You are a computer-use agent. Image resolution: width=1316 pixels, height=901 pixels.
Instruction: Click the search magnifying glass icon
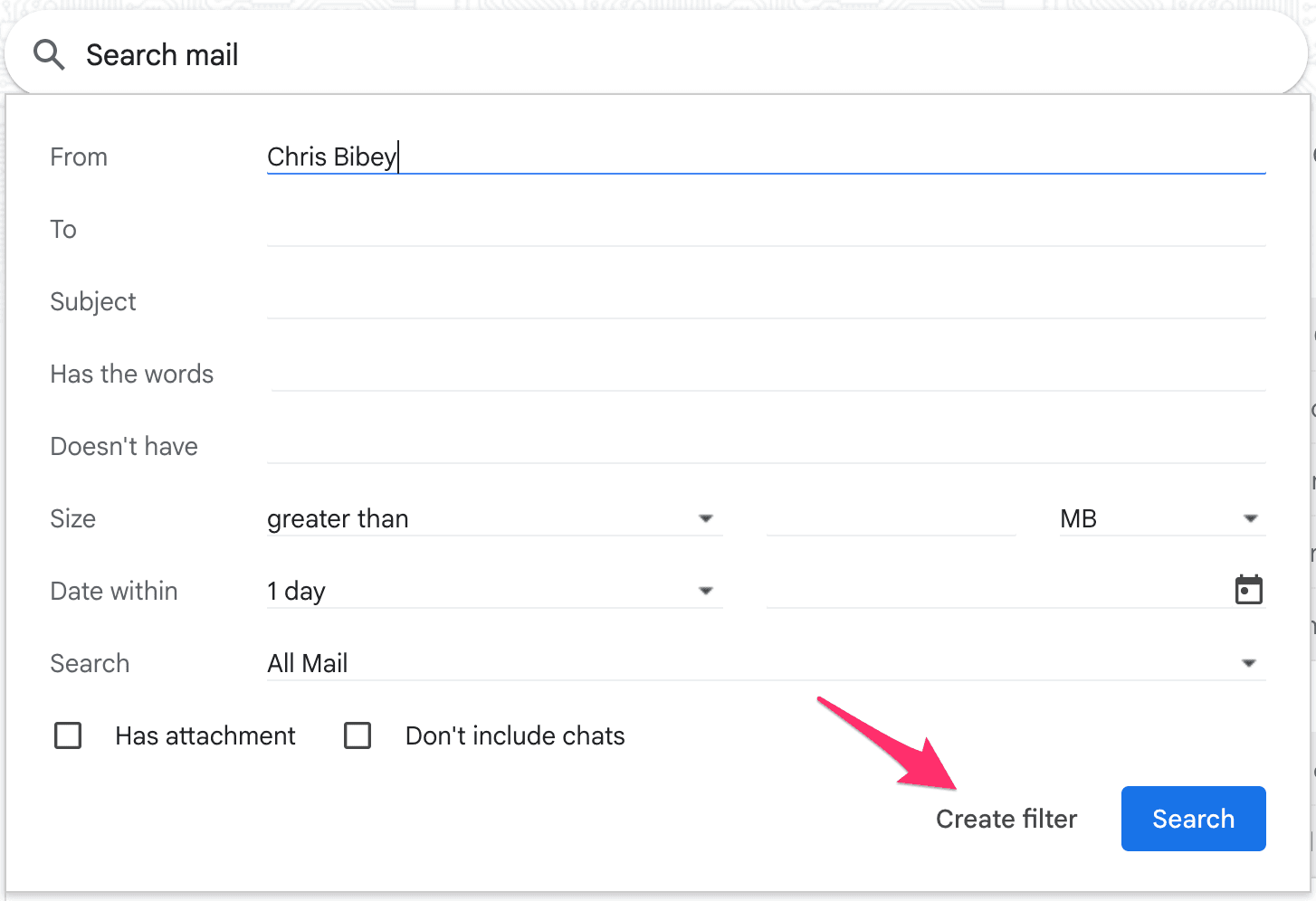[49, 54]
